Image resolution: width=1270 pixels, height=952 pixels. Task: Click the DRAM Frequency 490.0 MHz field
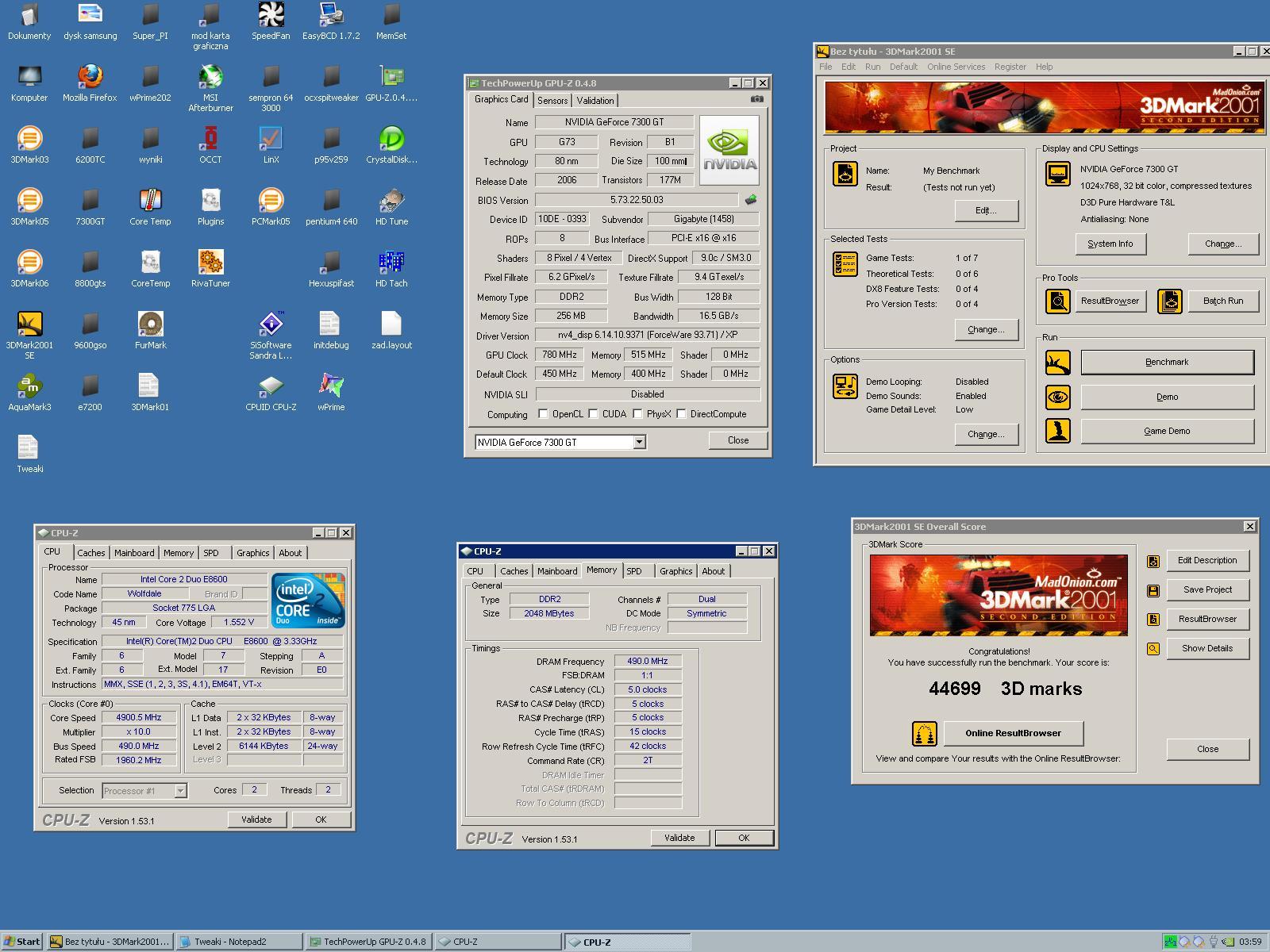click(648, 661)
